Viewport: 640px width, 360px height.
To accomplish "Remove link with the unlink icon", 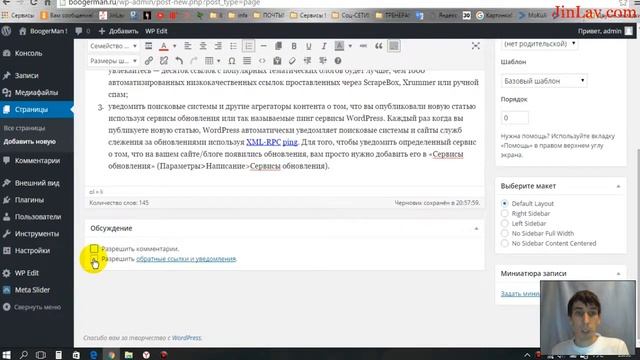I will (x=164, y=61).
